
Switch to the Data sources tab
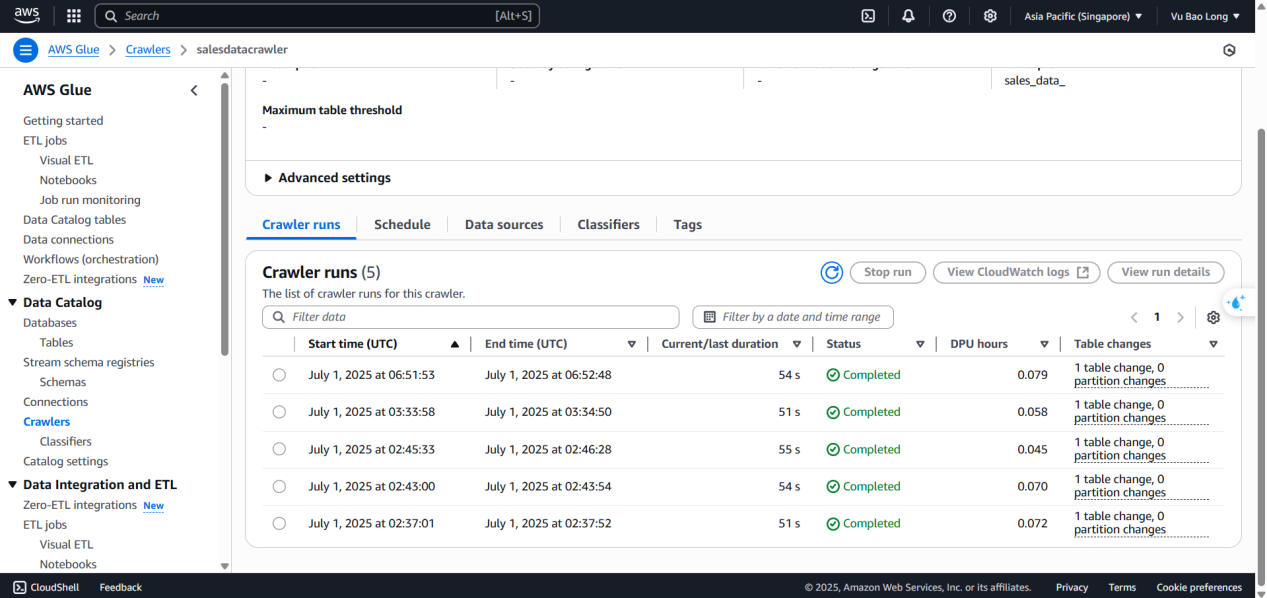coord(504,225)
